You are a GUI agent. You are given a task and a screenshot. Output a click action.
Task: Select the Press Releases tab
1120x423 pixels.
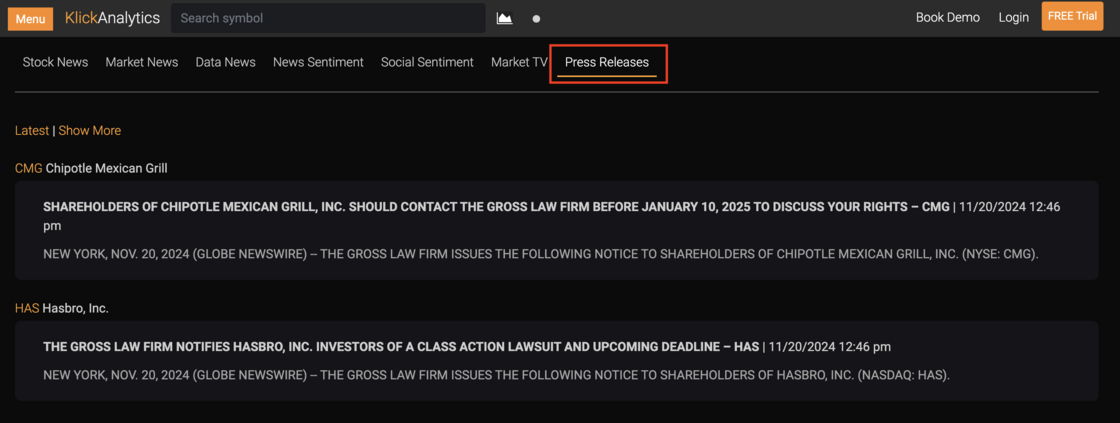coord(606,62)
